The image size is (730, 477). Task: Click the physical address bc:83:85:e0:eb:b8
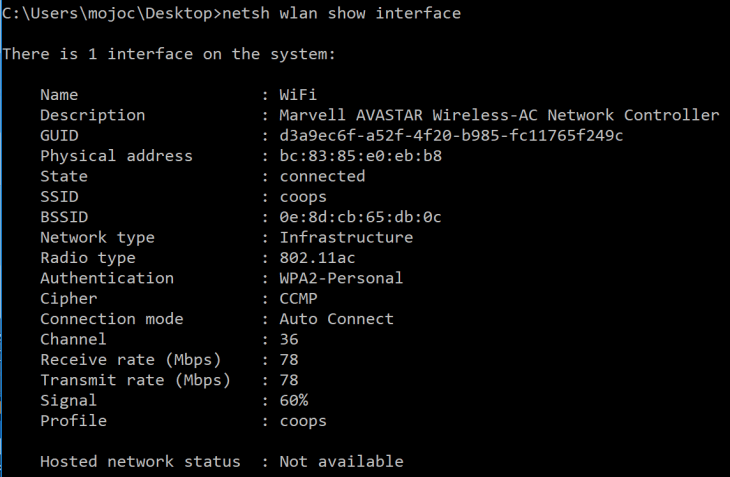[x=360, y=156]
